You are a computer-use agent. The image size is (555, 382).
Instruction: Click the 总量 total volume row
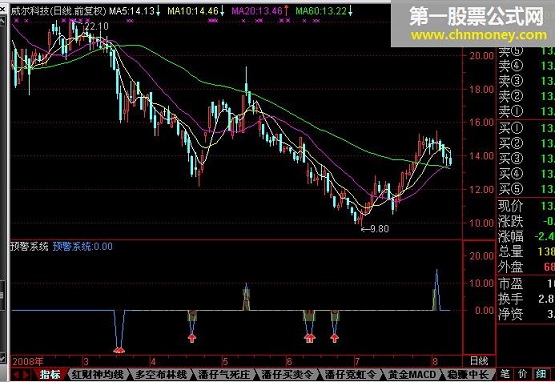526,251
